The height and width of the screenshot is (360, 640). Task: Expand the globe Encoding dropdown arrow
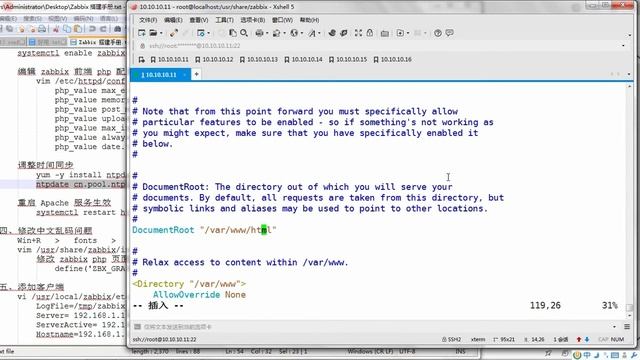click(x=302, y=33)
